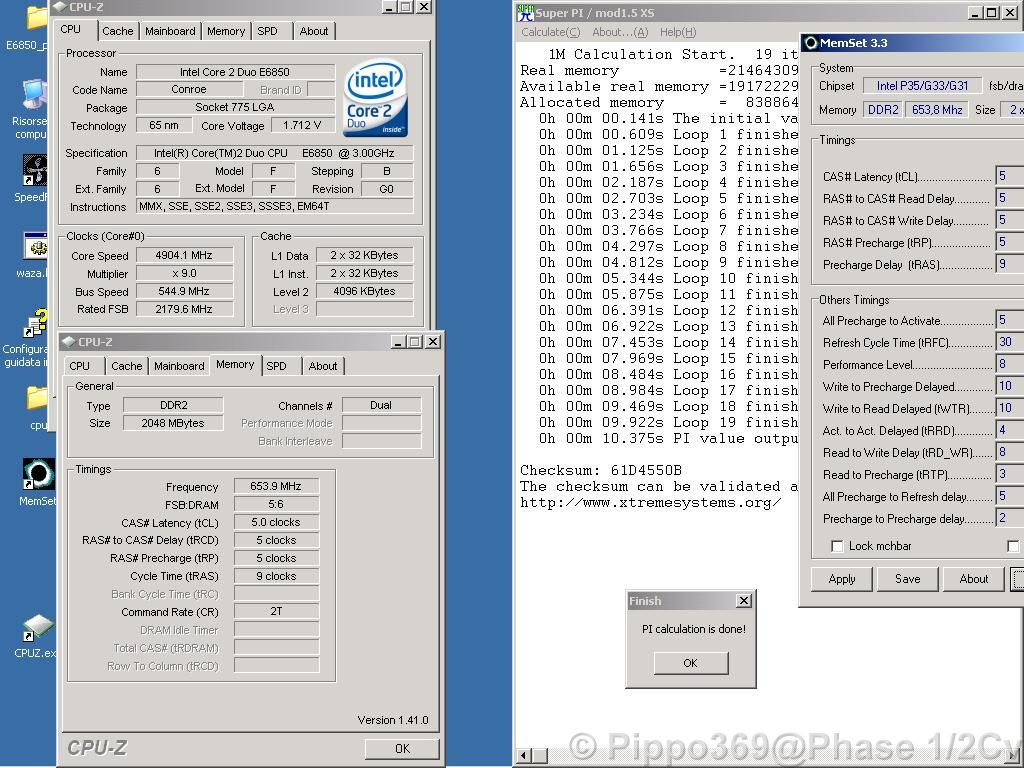Open the About tab in the CPU-Z processor window
Screen dimensions: 1024x768
314,31
